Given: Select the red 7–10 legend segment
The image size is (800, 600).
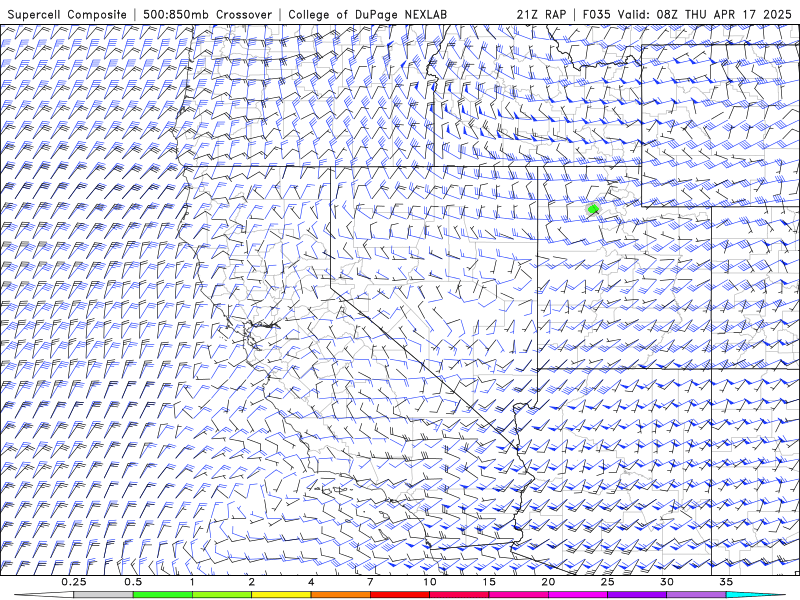Looking at the screenshot, I should [400, 595].
